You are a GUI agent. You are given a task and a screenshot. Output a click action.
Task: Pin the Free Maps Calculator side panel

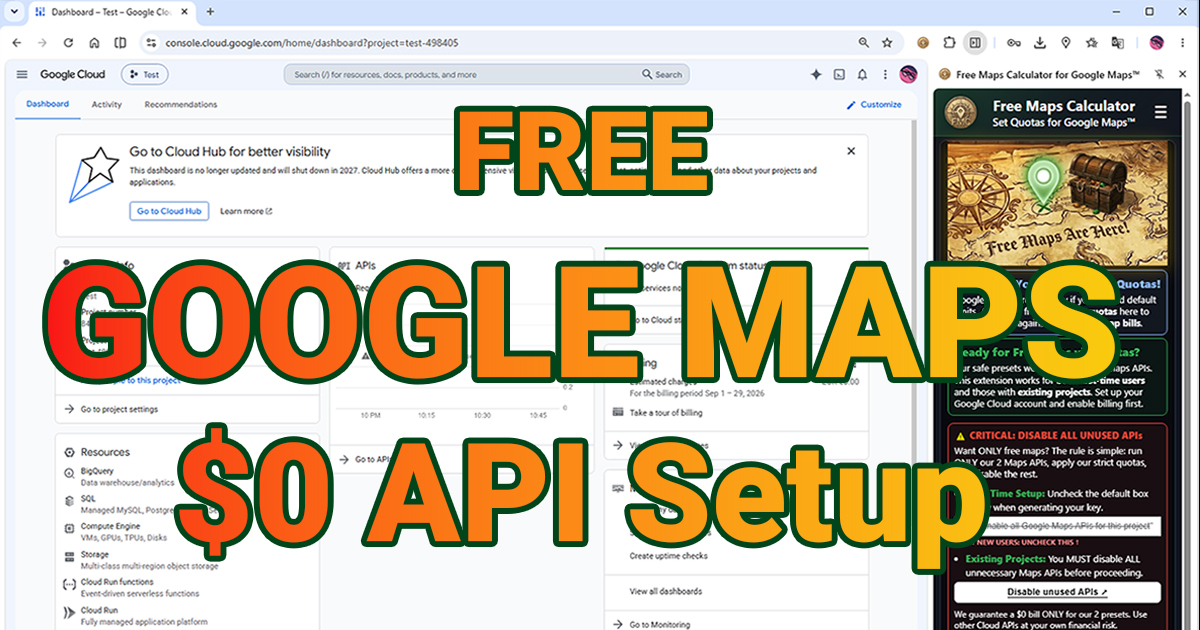pyautogui.click(x=1160, y=74)
